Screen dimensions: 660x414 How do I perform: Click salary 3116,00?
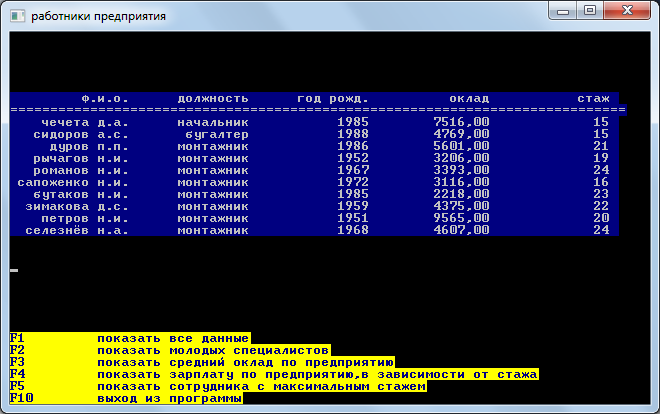461,182
